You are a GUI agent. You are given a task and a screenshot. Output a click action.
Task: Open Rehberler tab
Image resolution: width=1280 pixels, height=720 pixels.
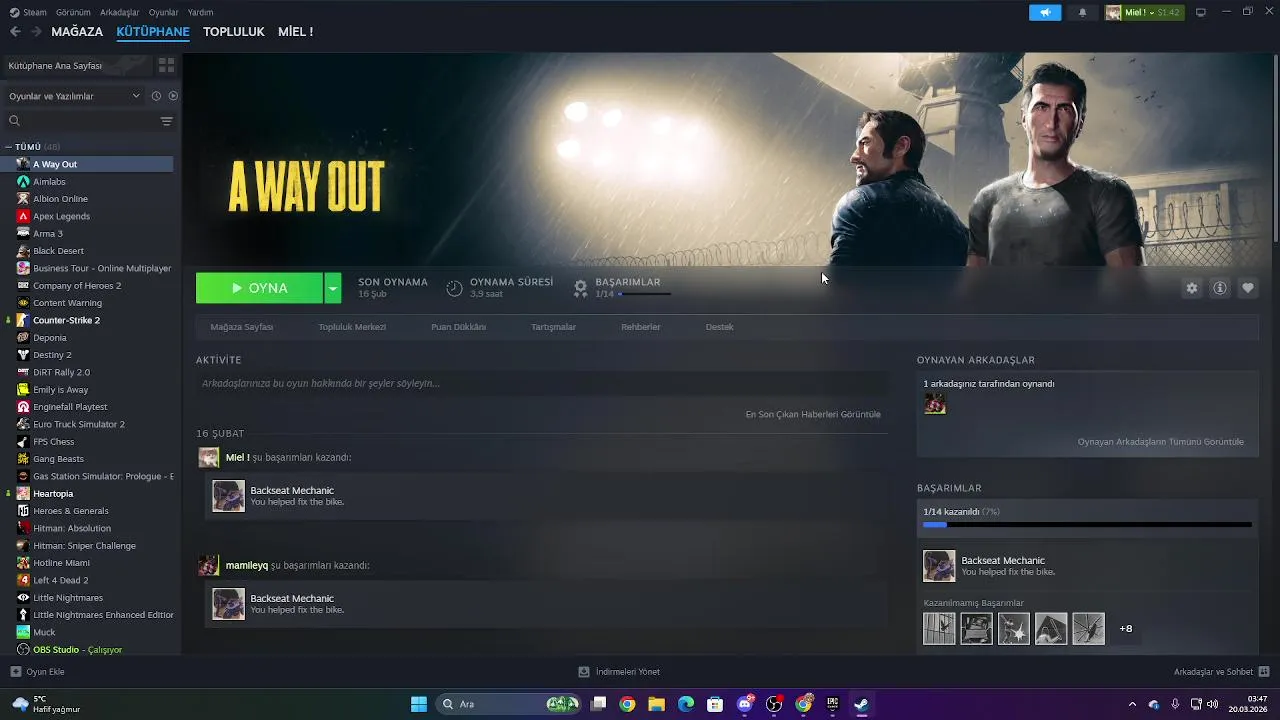tap(640, 327)
